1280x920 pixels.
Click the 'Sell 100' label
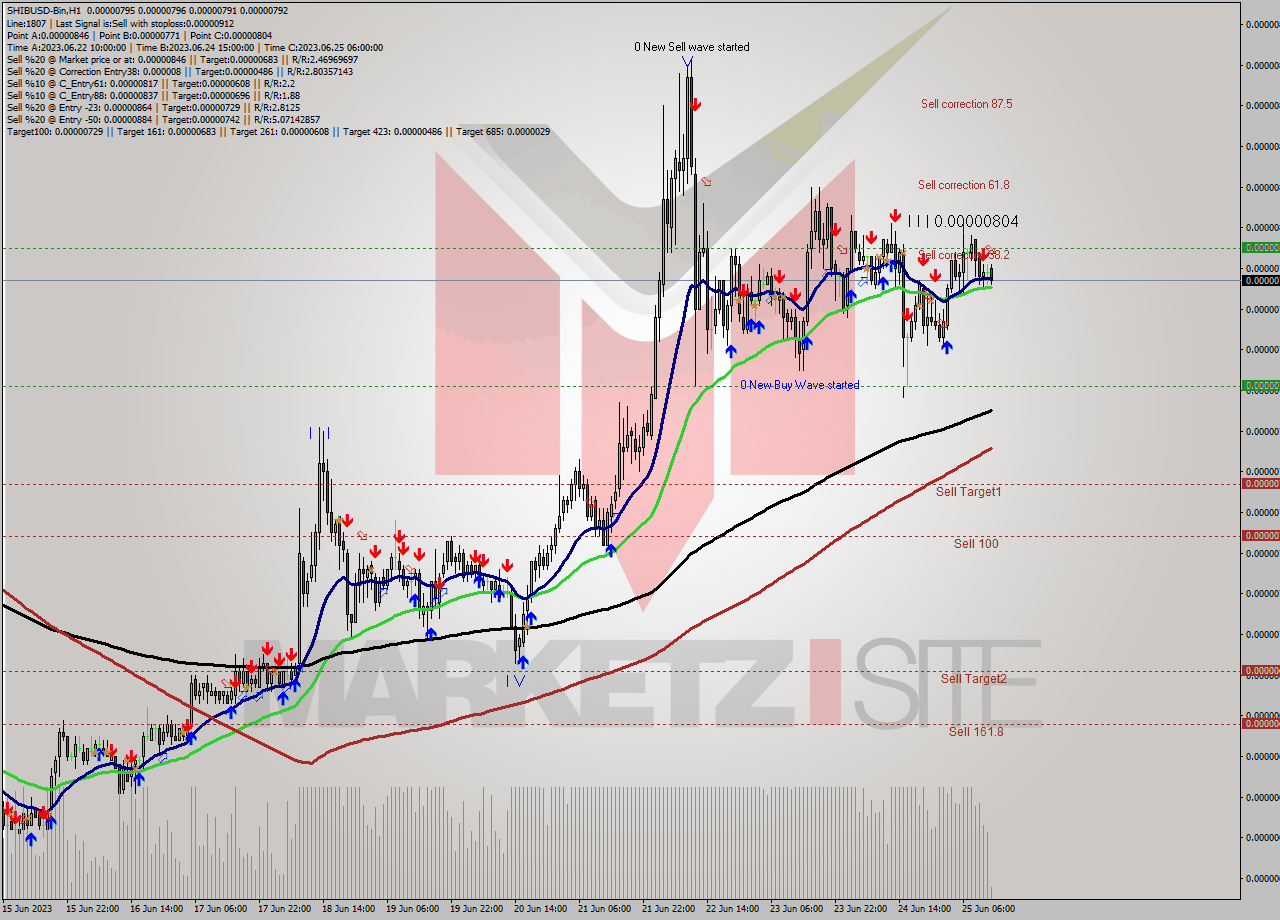click(976, 543)
